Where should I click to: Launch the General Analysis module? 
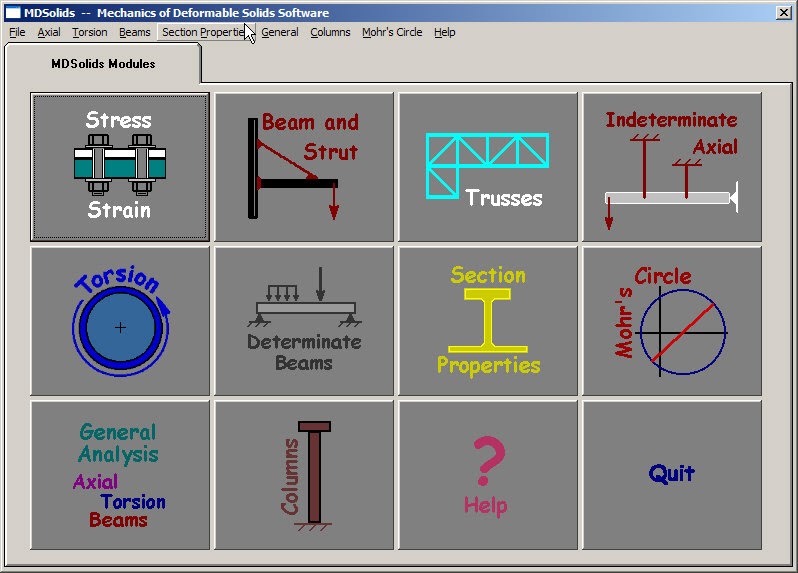coord(120,475)
